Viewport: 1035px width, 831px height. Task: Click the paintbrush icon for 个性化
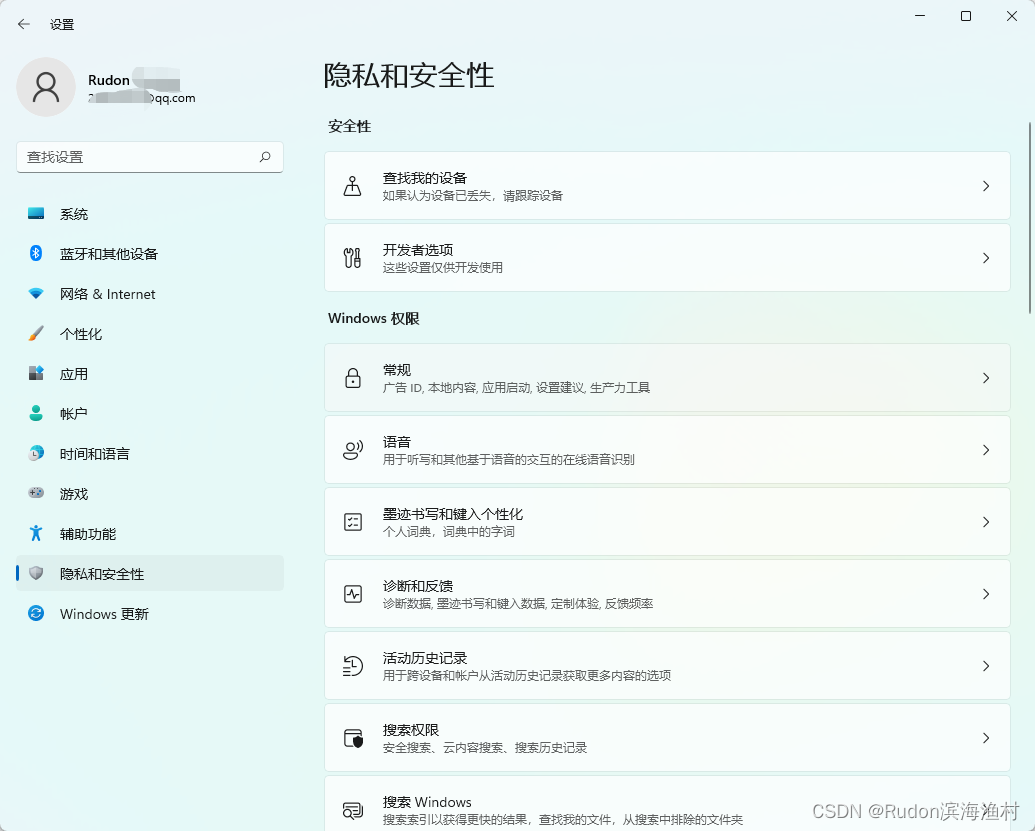(36, 334)
